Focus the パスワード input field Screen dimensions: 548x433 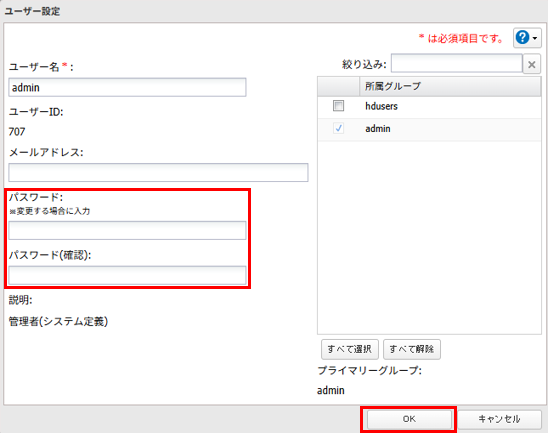pos(127,230)
